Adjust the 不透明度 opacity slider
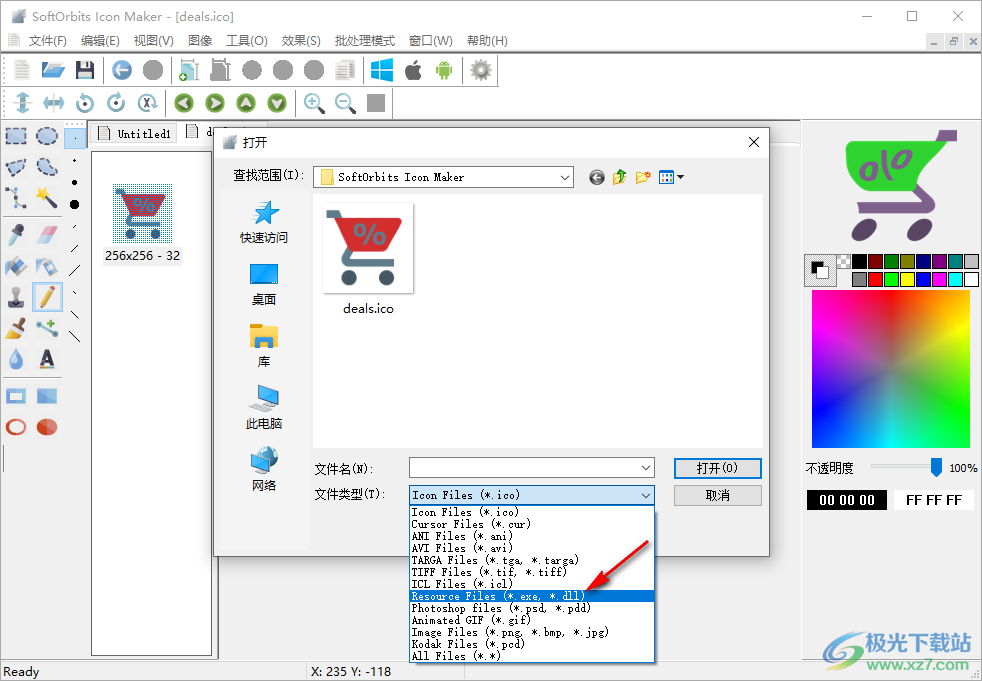The width and height of the screenshot is (982, 681). click(x=936, y=467)
